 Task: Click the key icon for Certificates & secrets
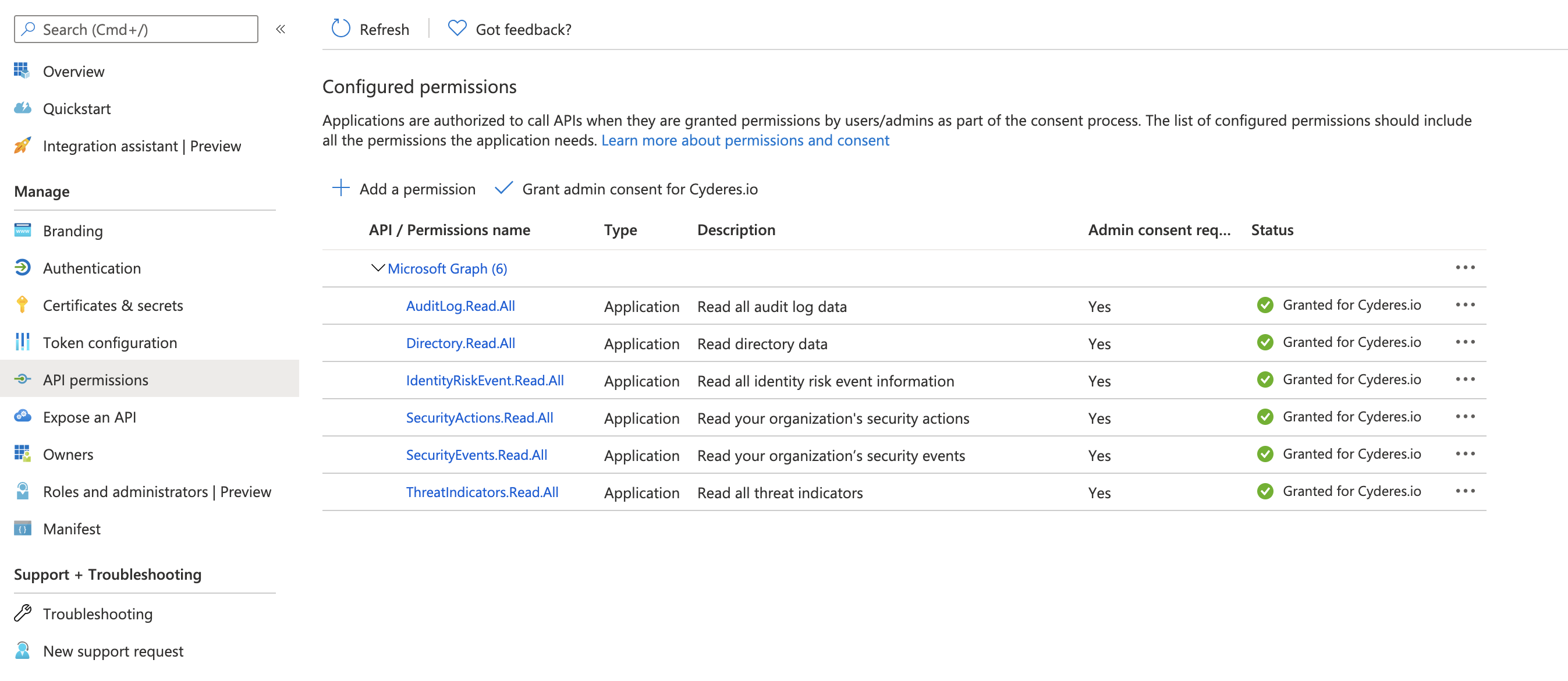[x=22, y=305]
